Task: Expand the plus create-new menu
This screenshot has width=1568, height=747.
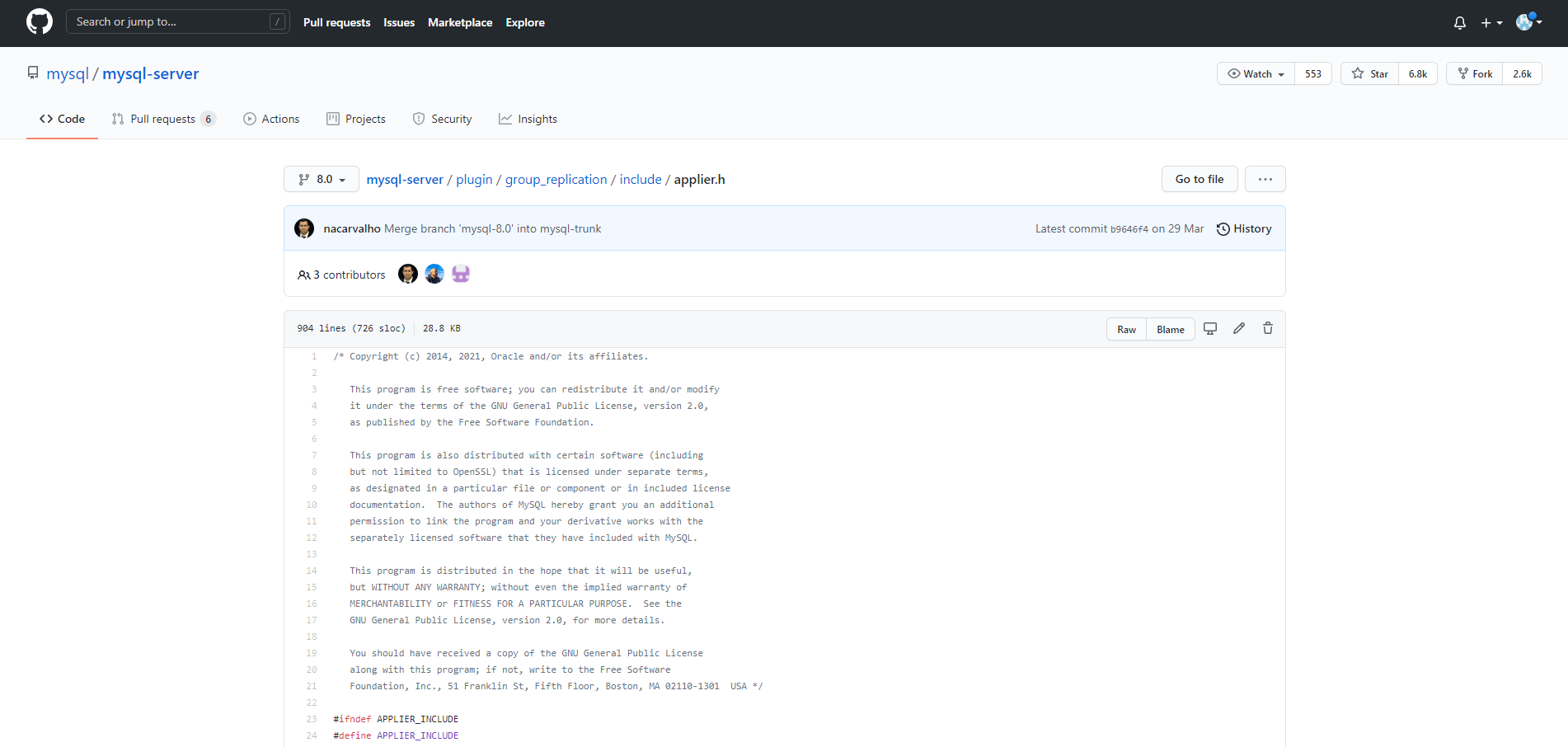Action: 1491,23
